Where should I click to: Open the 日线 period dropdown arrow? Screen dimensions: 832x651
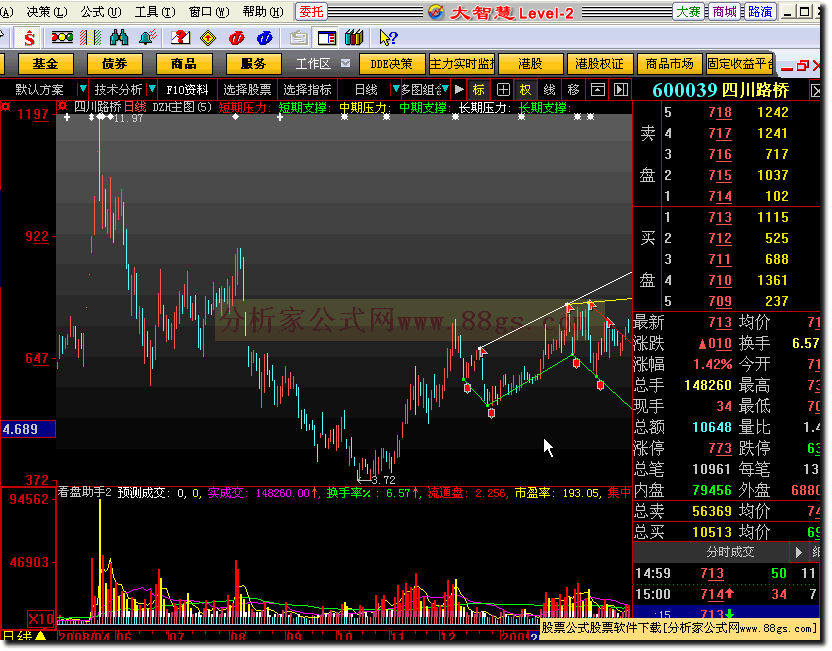click(395, 89)
